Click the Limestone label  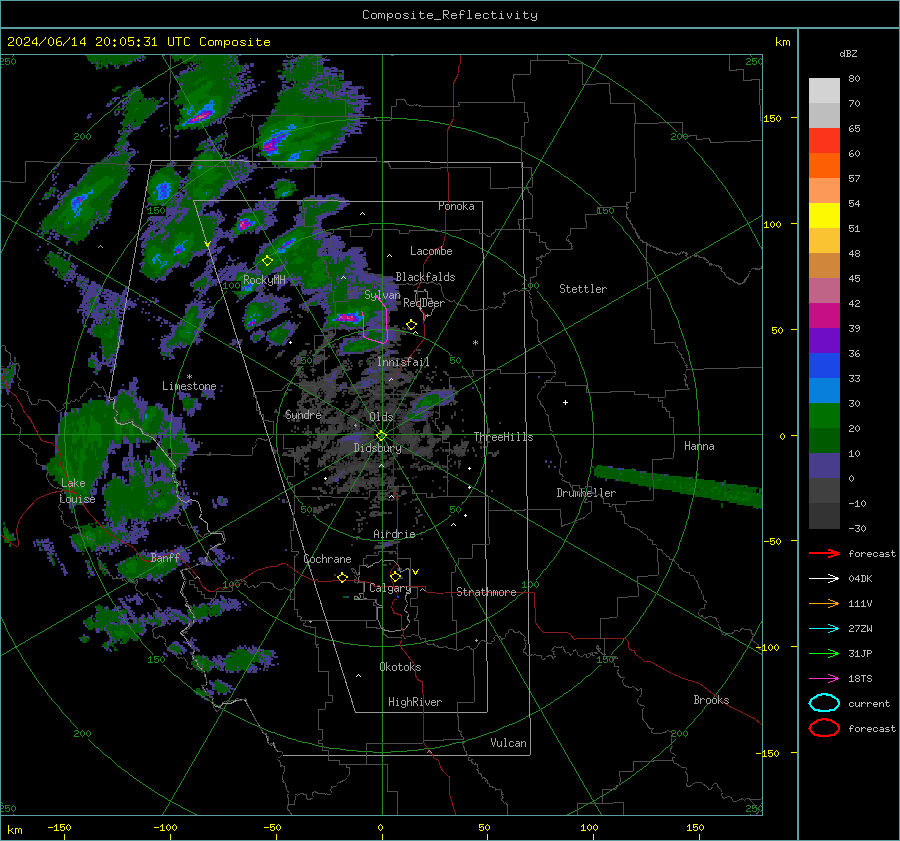[189, 386]
